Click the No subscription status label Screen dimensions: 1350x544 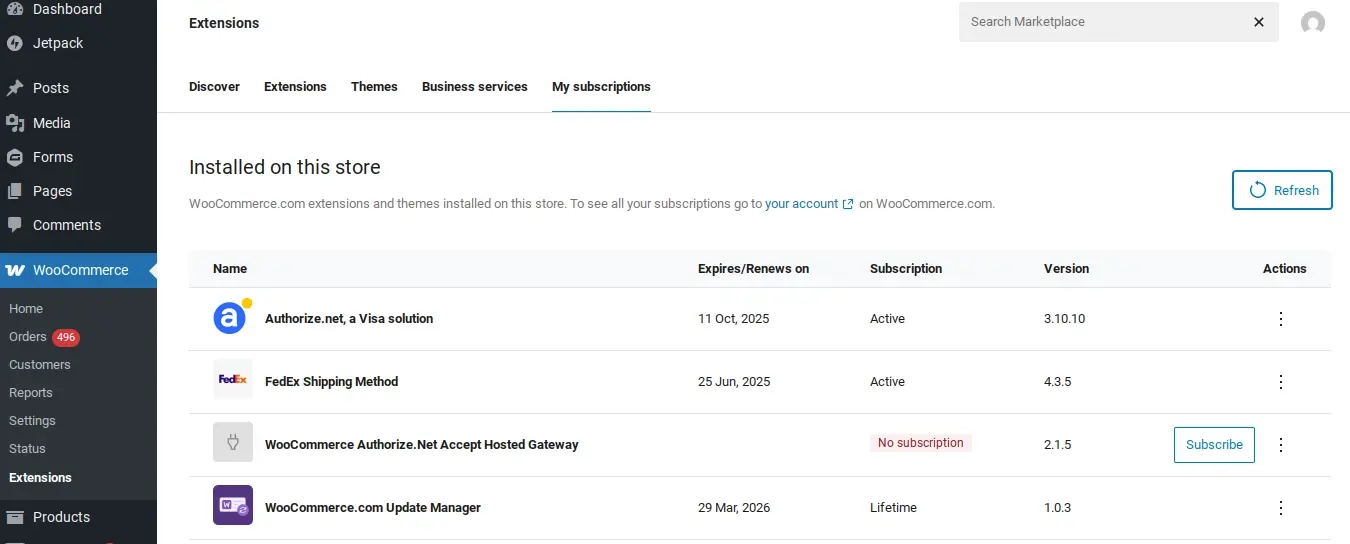(x=921, y=443)
